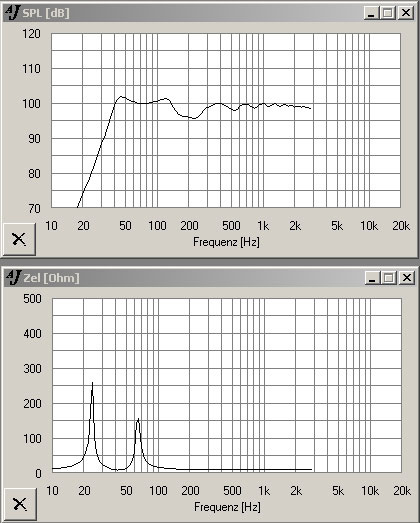Click the 300 value on Zel axis
The image size is (420, 523).
(32, 369)
